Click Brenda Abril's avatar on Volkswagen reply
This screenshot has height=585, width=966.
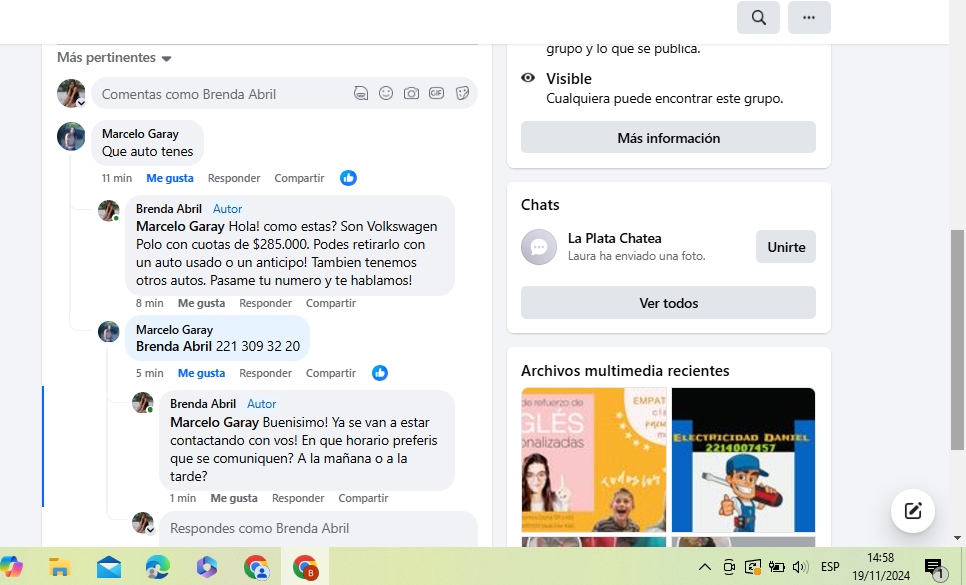click(x=108, y=211)
